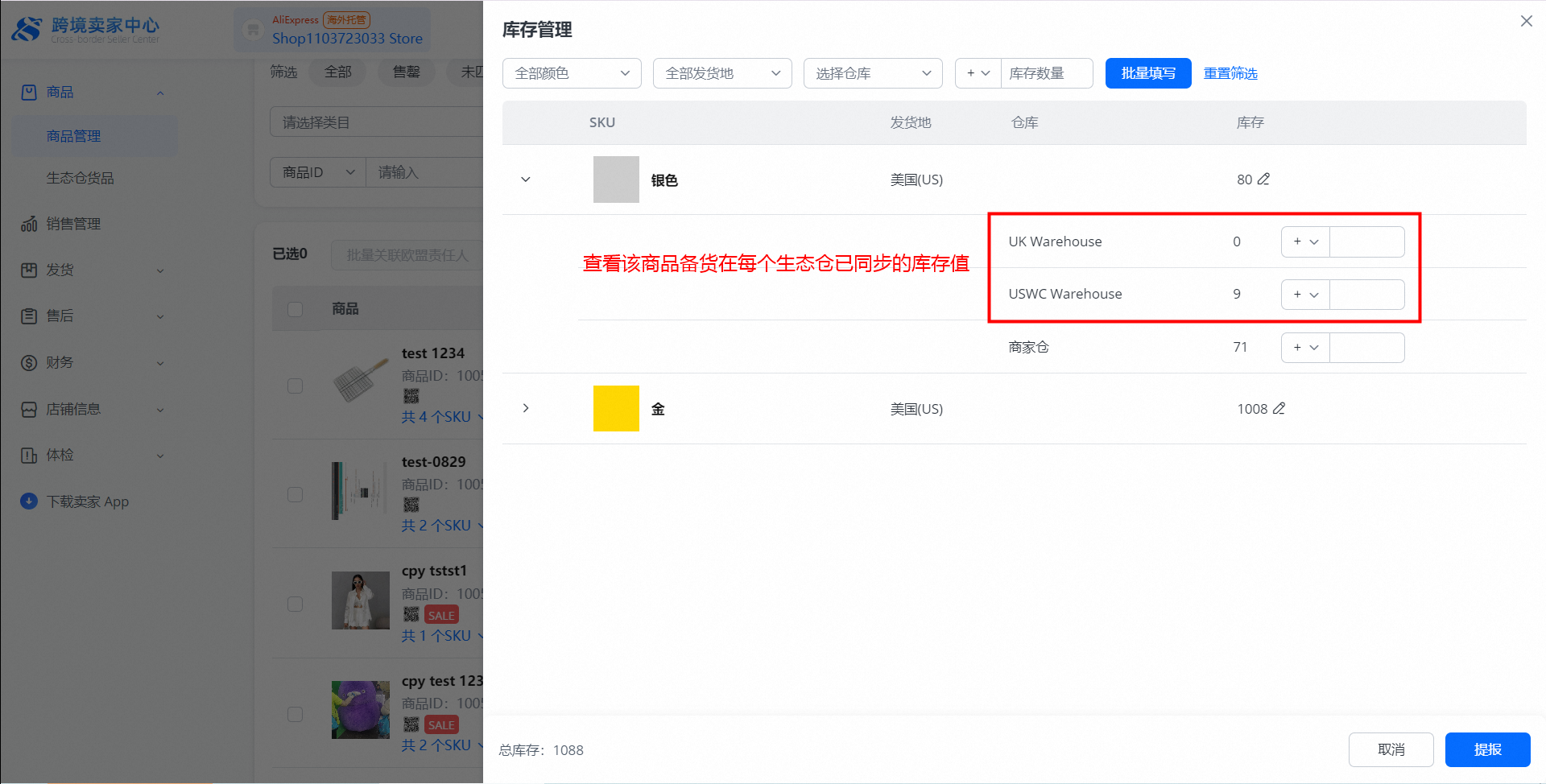Viewport: 1546px width, 784px height.
Task: Click the test 1234 product thumbnail
Action: (x=361, y=382)
